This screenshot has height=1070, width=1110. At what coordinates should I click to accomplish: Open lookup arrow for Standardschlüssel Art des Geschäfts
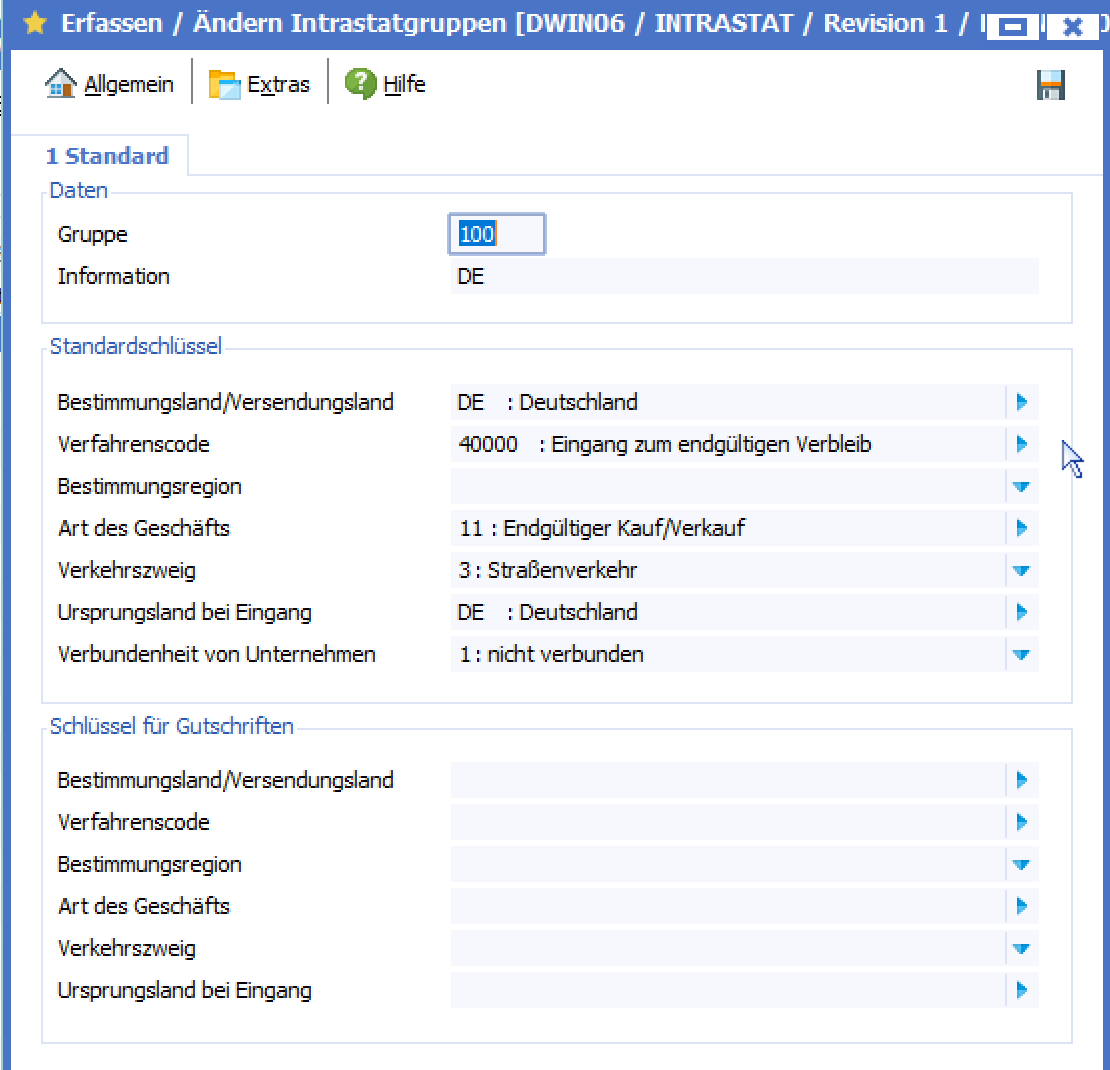(1022, 528)
